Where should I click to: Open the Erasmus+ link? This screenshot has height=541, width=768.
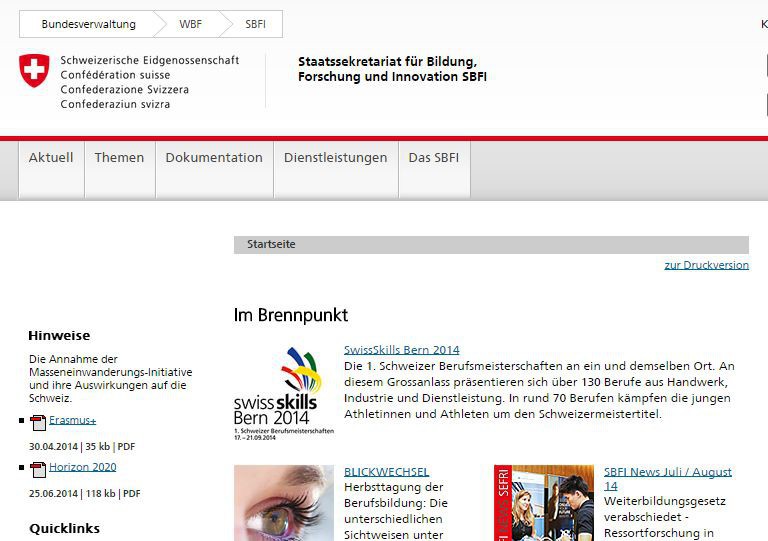coord(72,420)
